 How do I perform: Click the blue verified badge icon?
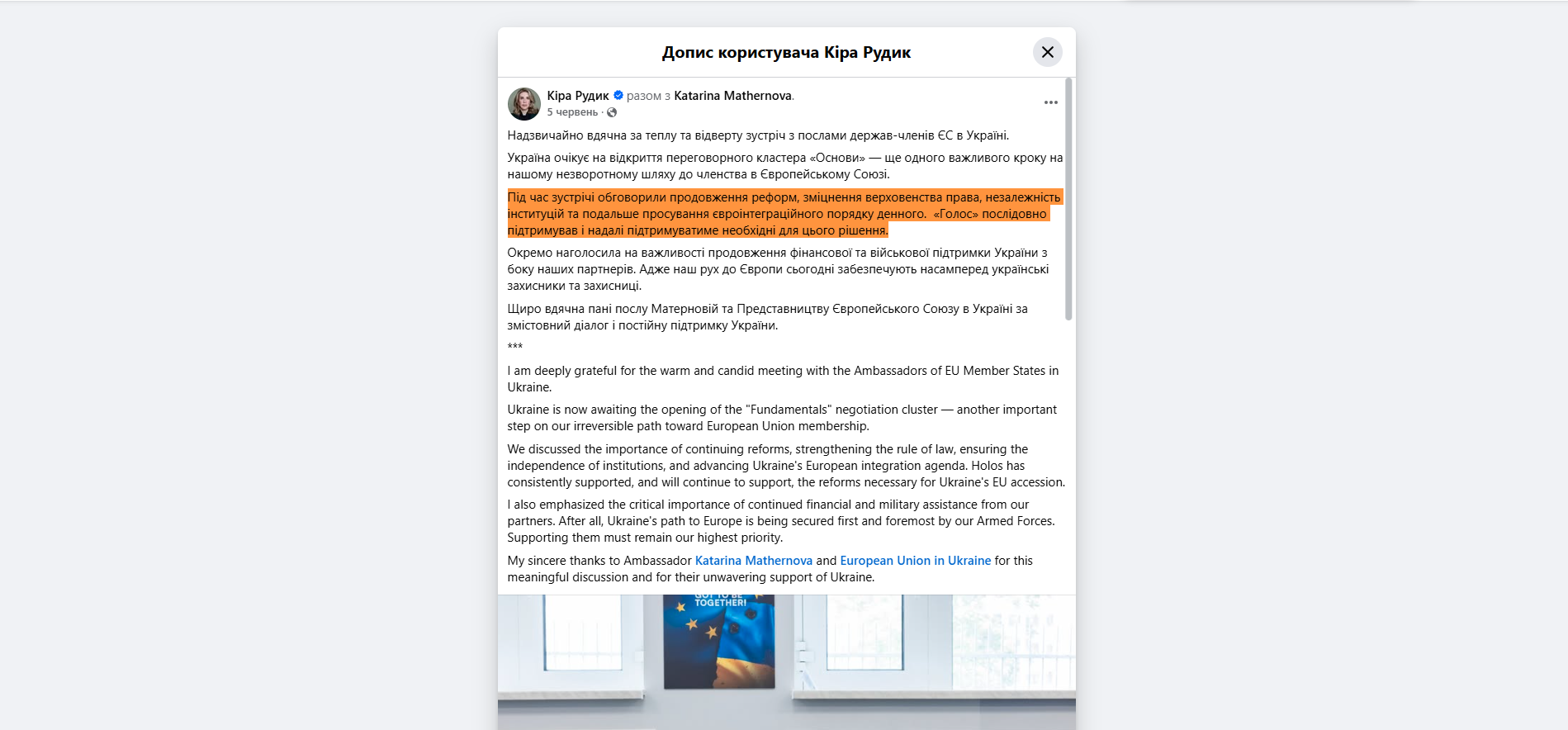tap(618, 96)
